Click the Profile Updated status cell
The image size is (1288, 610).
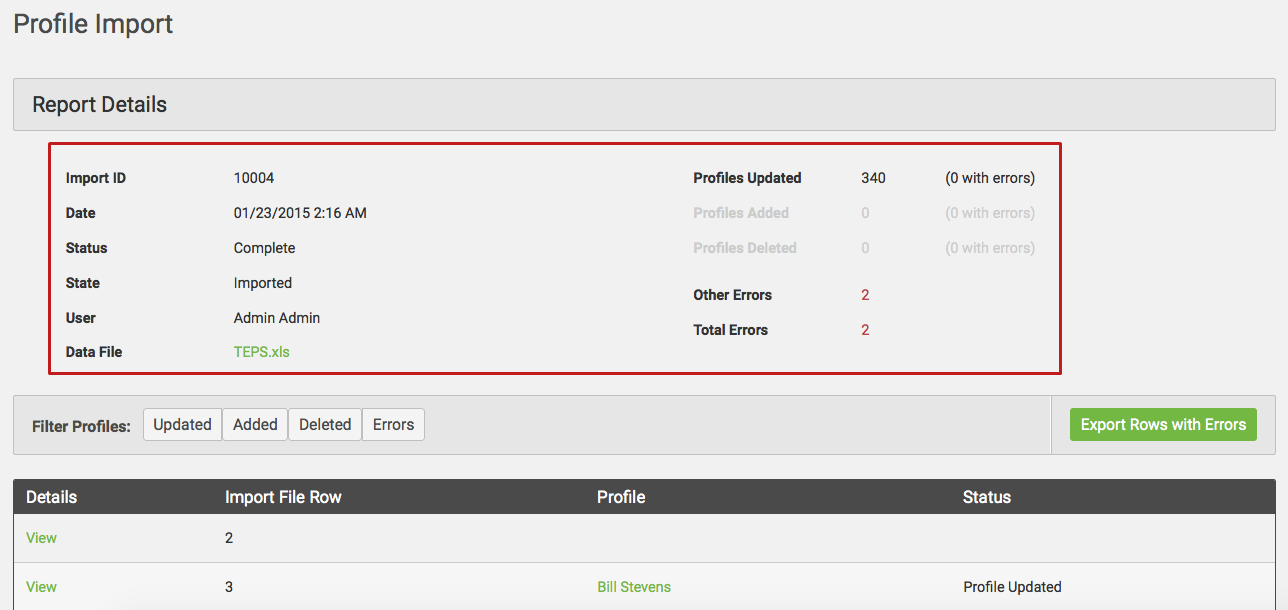pos(1012,587)
